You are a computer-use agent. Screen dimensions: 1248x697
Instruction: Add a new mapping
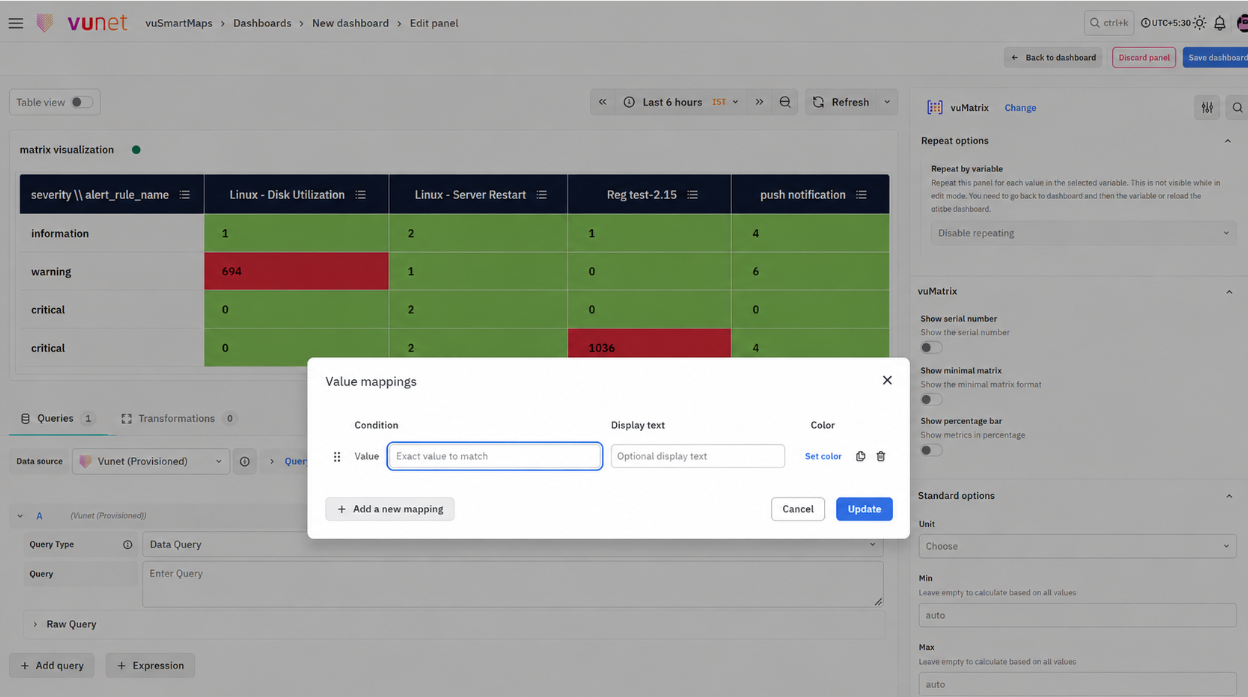[x=390, y=509]
